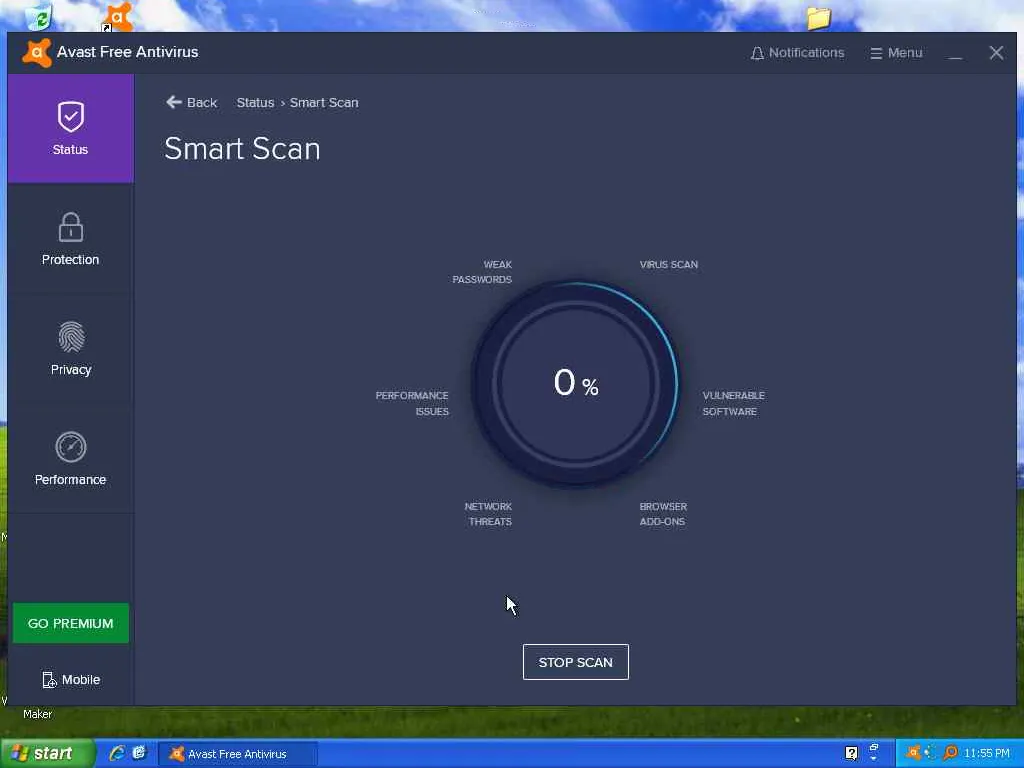Click the Smart Scan breadcrumb
The image size is (1024, 768).
click(324, 103)
